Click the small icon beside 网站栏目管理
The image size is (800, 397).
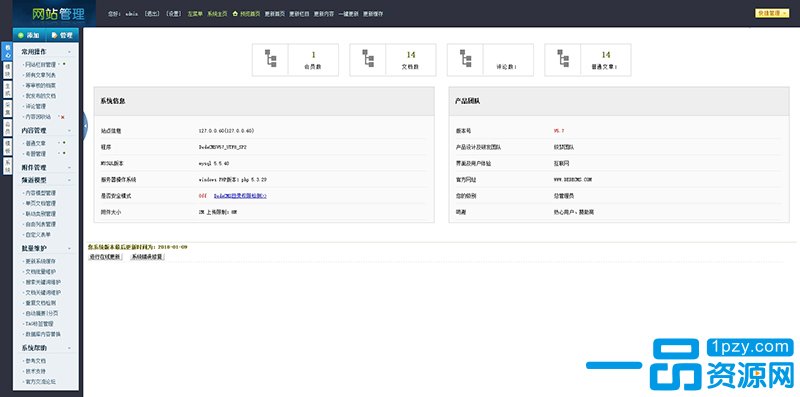click(x=64, y=64)
